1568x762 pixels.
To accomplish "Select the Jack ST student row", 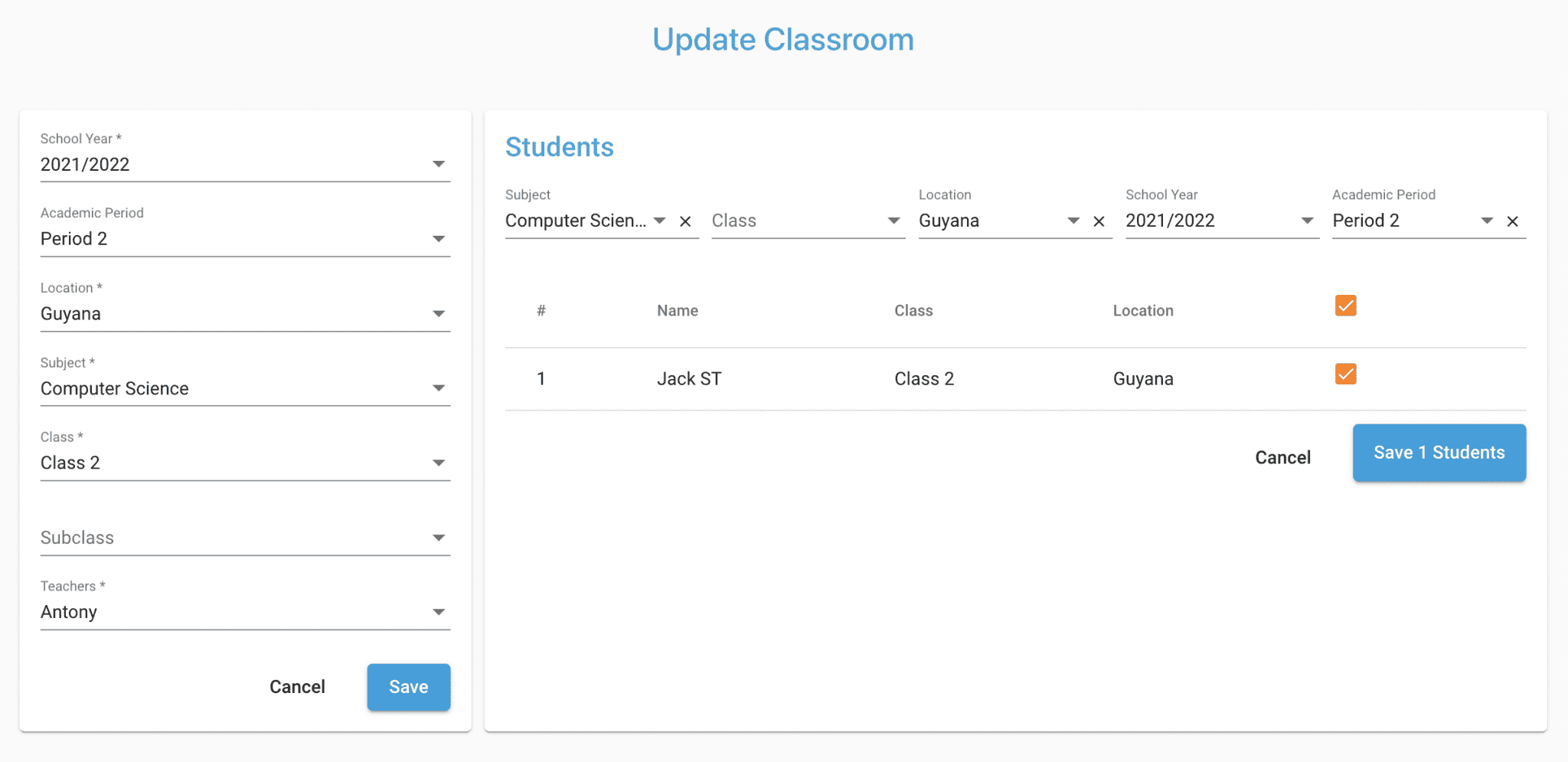I will pyautogui.click(x=1015, y=379).
